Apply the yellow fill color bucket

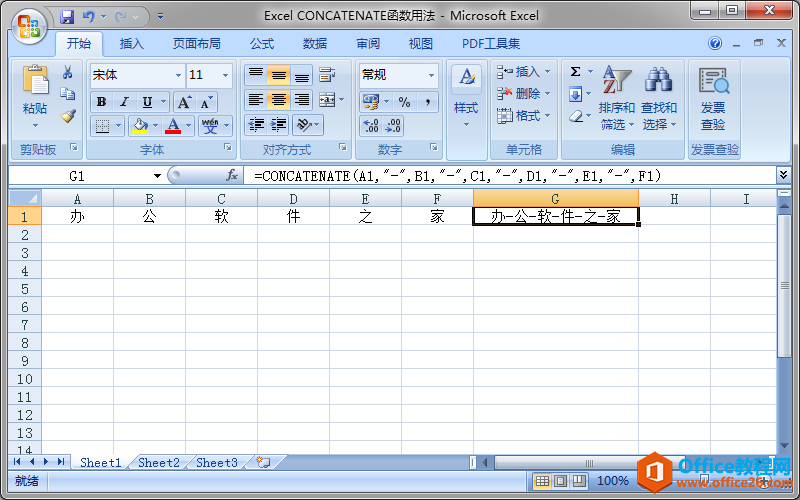(x=139, y=125)
